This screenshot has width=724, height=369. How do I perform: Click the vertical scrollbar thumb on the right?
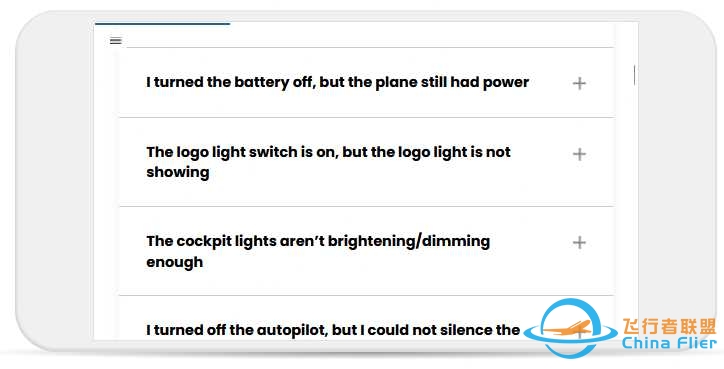[634, 75]
